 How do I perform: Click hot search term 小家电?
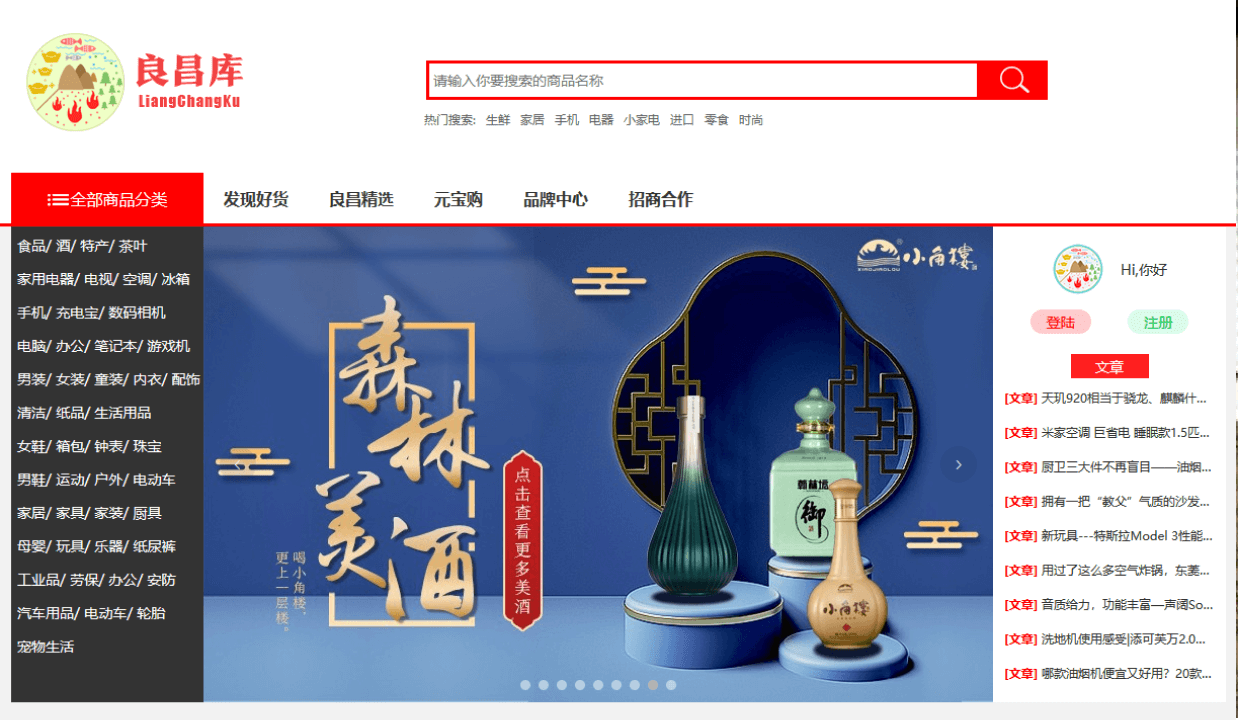[x=641, y=120]
